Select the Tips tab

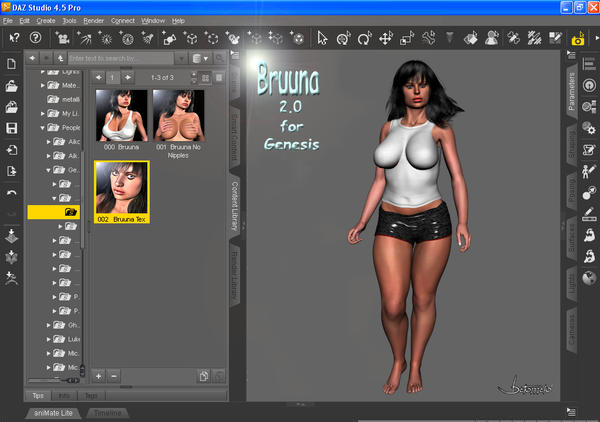(x=38, y=396)
